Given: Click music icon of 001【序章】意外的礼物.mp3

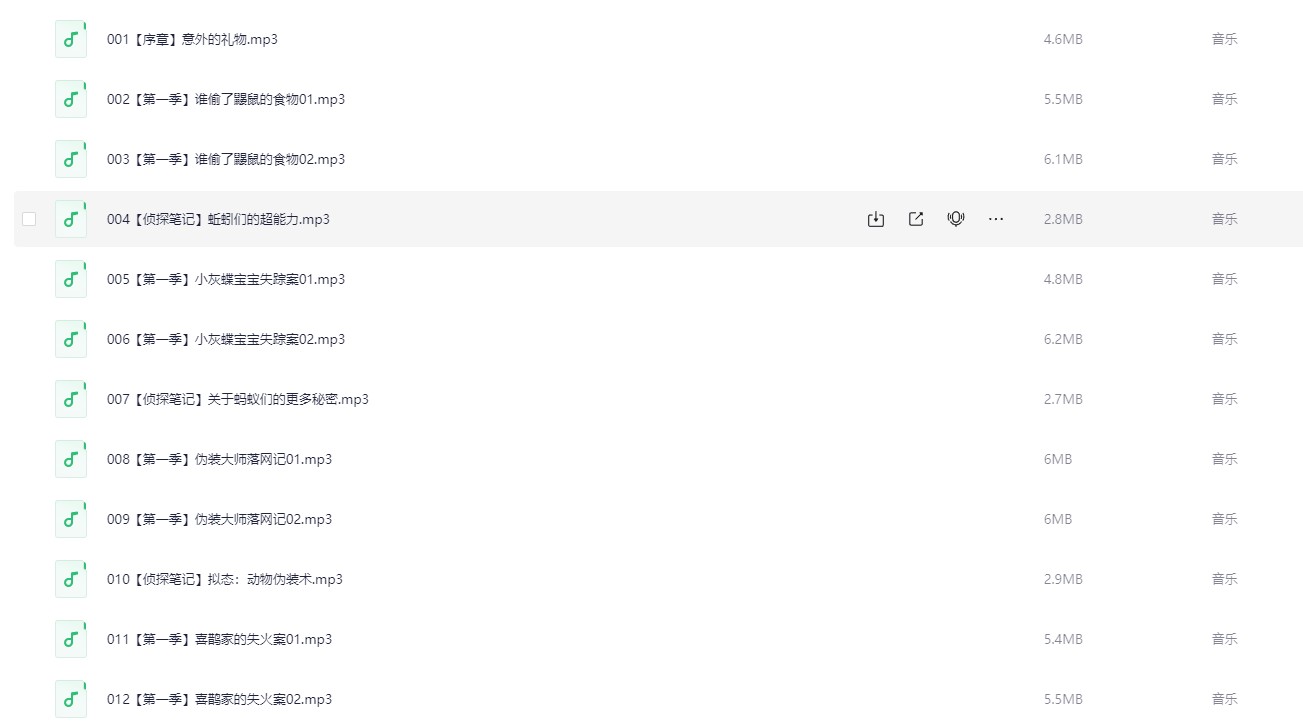Looking at the screenshot, I should coord(71,39).
